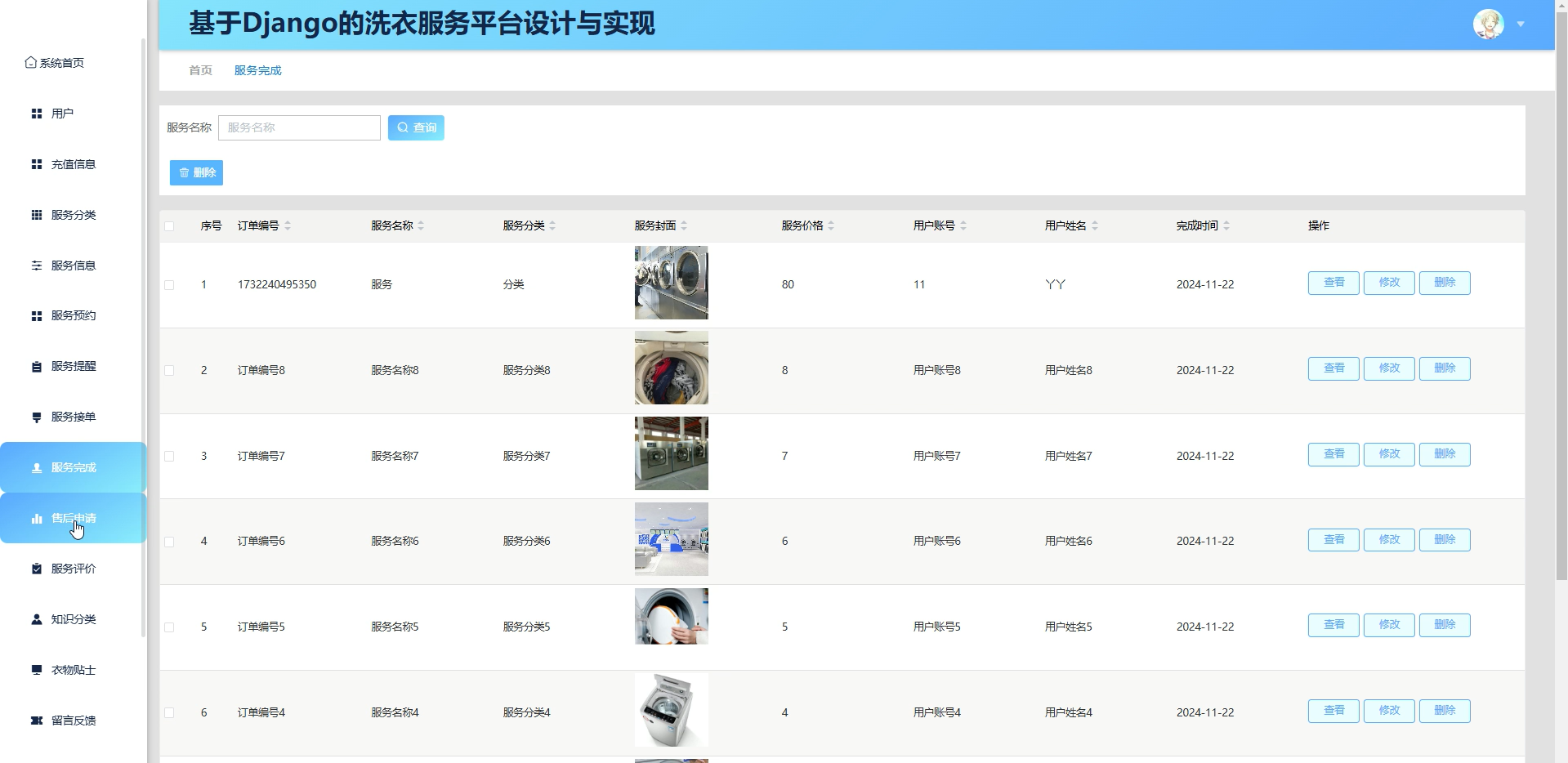Check the checkbox for row 订单编号6

click(x=169, y=542)
